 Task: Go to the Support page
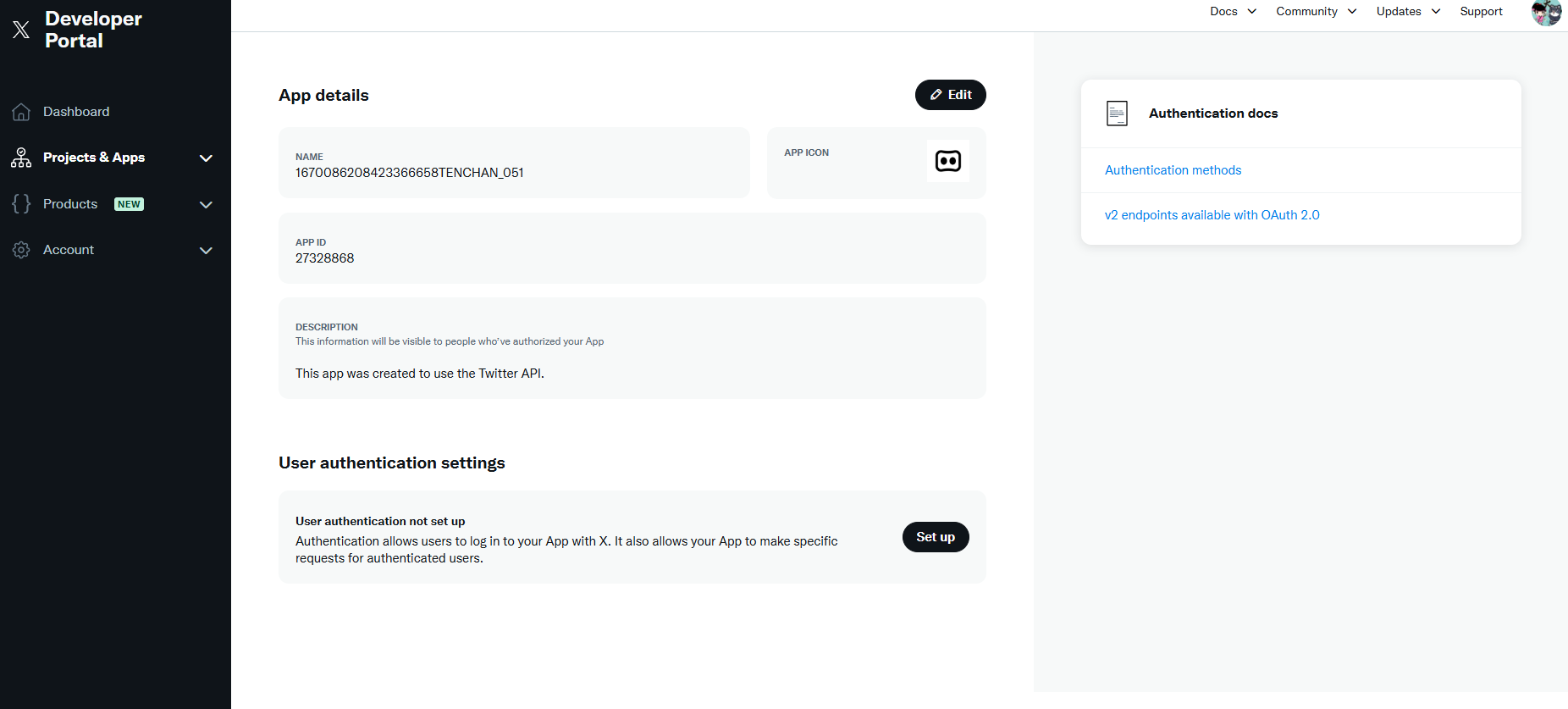pos(1481,11)
